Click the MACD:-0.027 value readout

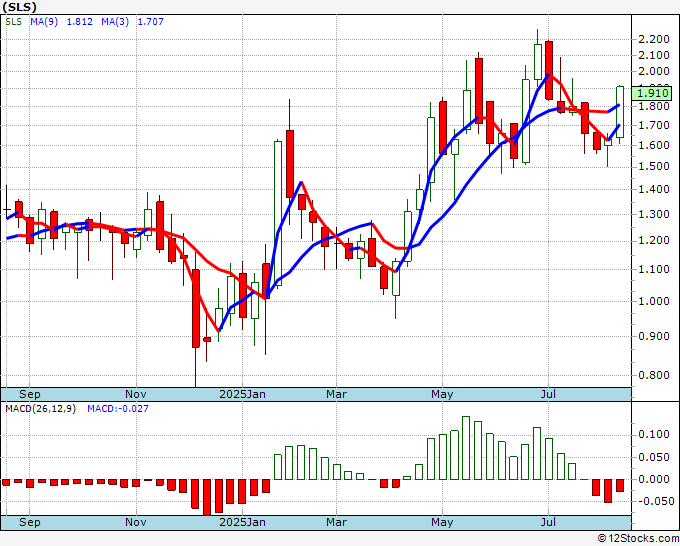click(118, 409)
